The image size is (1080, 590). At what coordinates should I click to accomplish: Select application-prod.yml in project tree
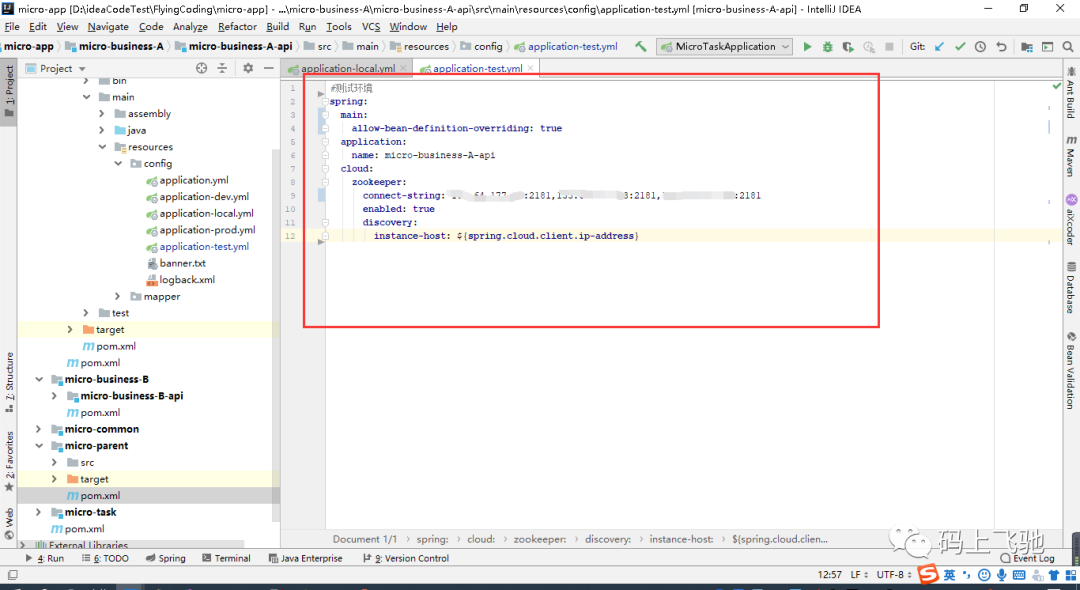click(x=207, y=230)
